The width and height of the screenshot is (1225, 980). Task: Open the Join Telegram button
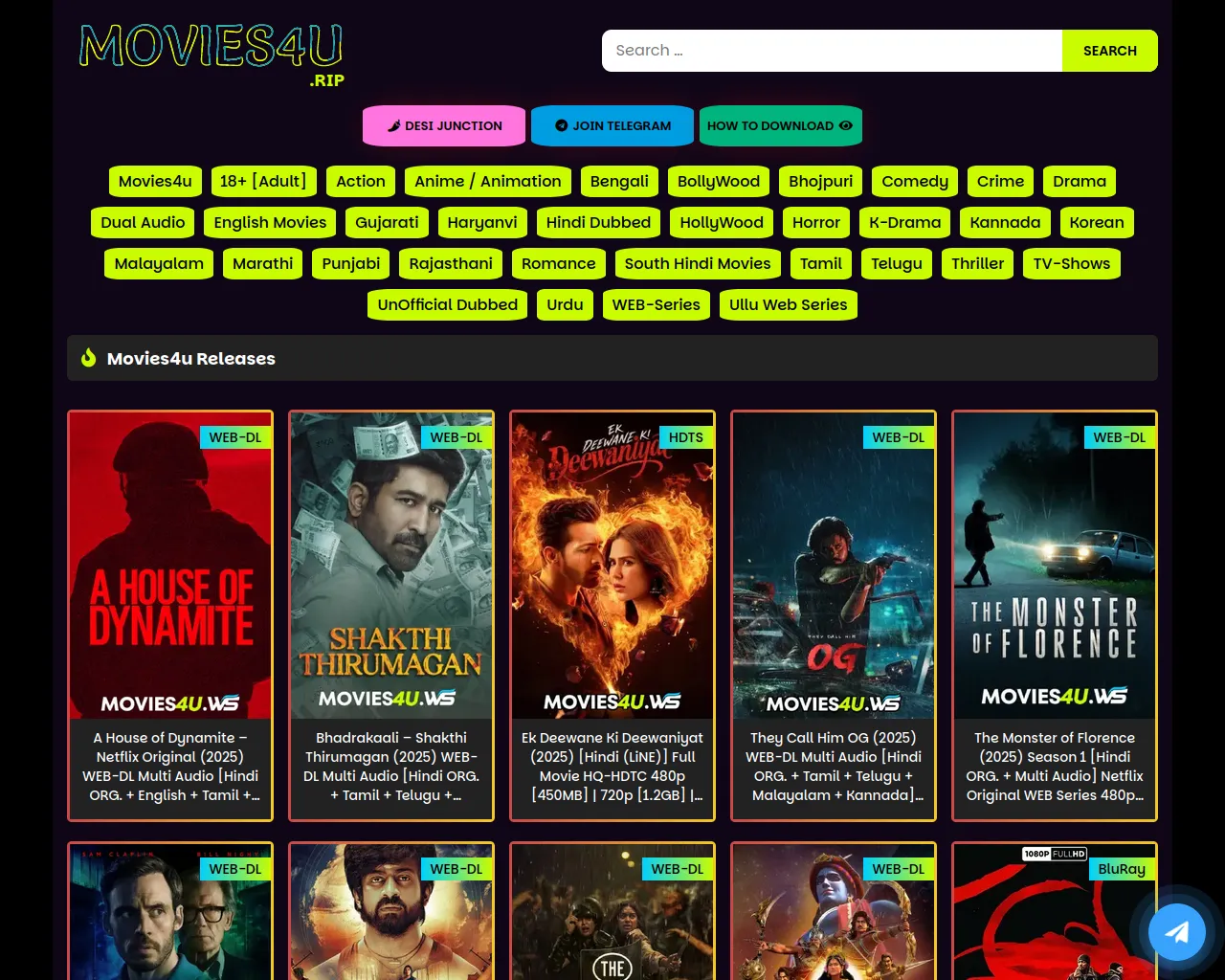tap(612, 125)
